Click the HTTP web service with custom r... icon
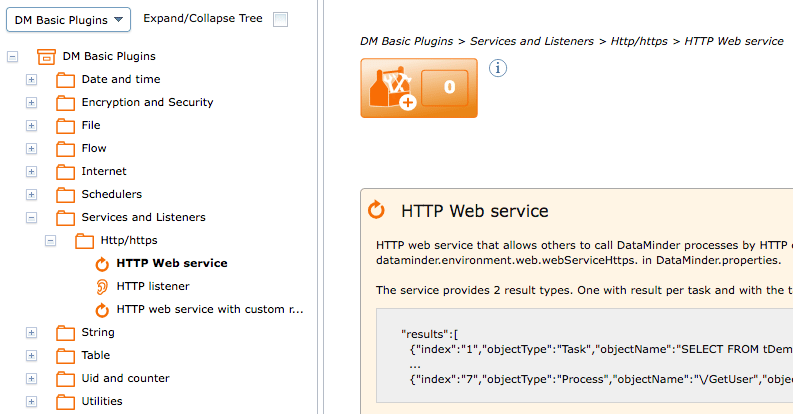793x414 pixels. click(102, 310)
